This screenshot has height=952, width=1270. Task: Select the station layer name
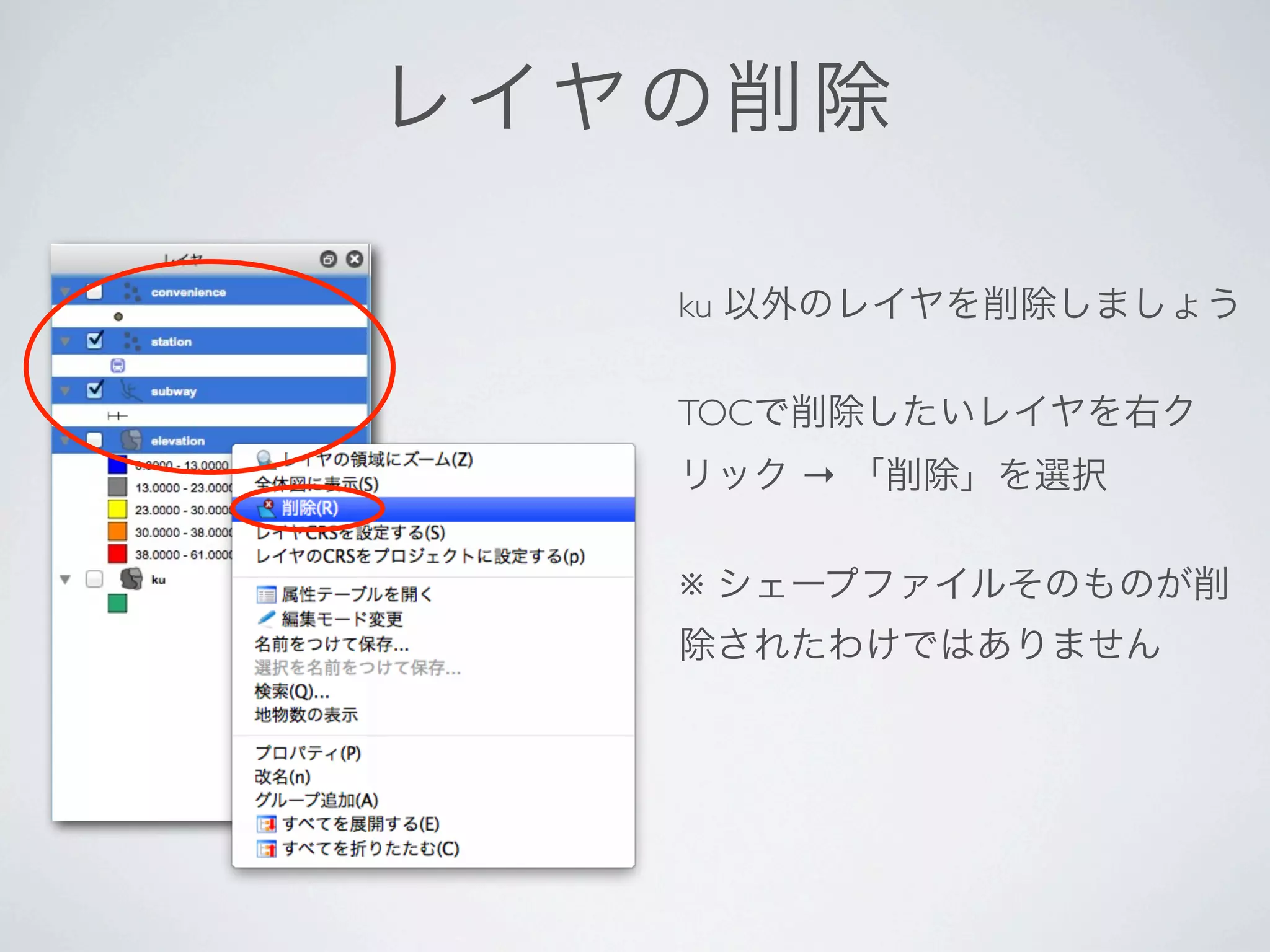(171, 342)
